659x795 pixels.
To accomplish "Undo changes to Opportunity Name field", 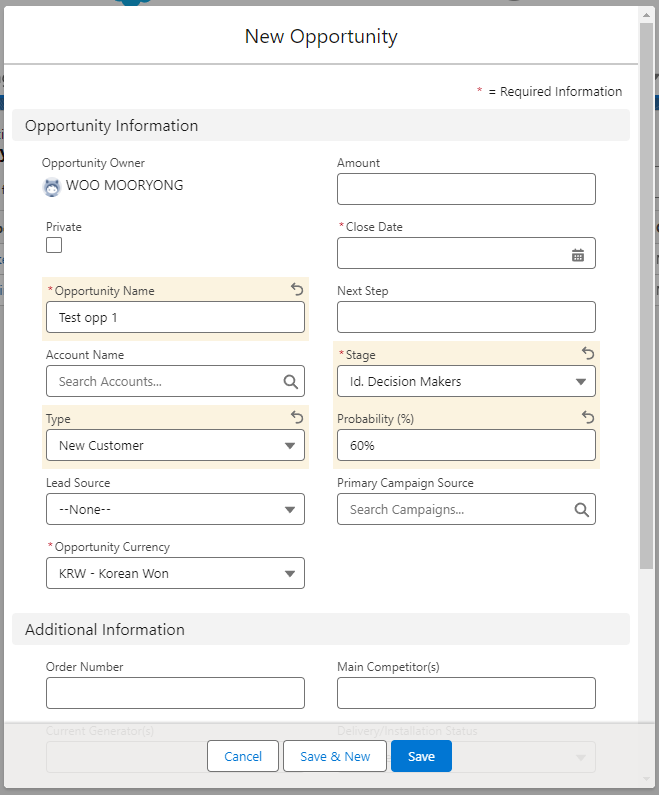I will [x=297, y=289].
